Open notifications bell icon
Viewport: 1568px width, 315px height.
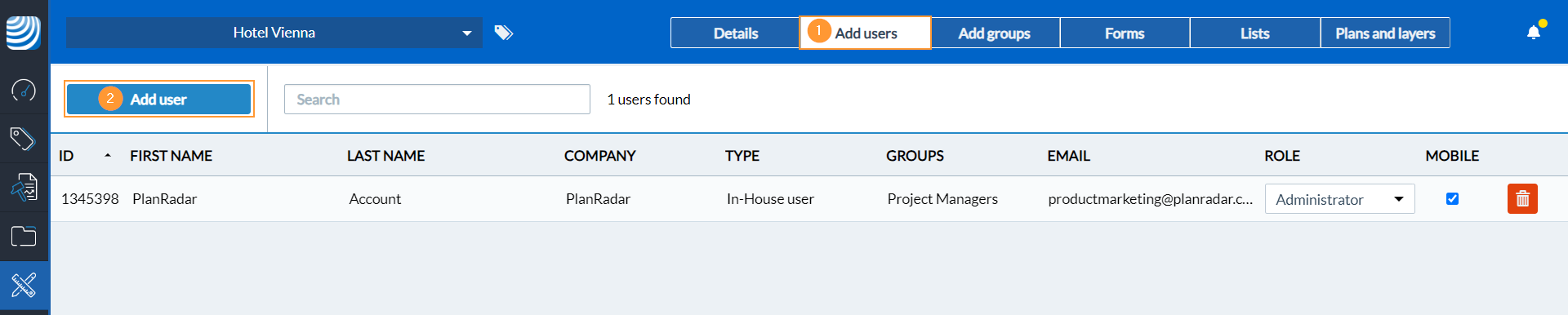tap(1534, 33)
